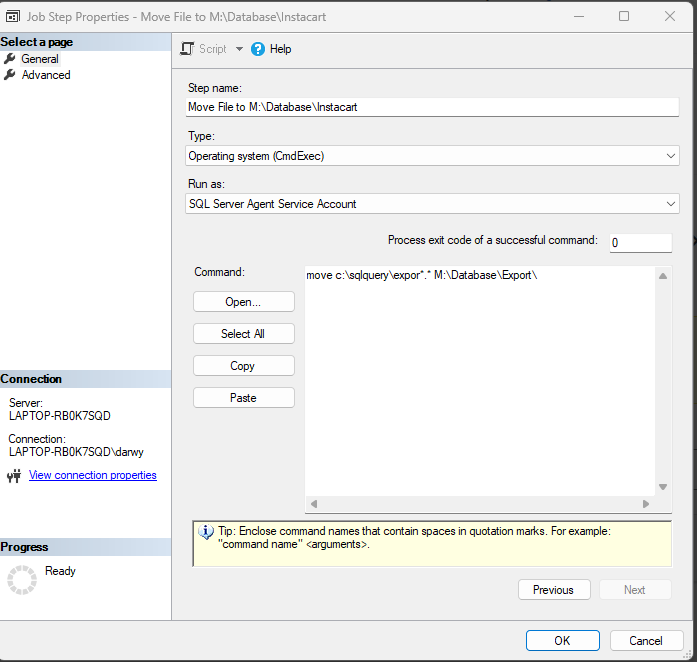Viewport: 697px width, 662px height.
Task: Click the Job Step Properties window icon
Action: click(x=10, y=16)
